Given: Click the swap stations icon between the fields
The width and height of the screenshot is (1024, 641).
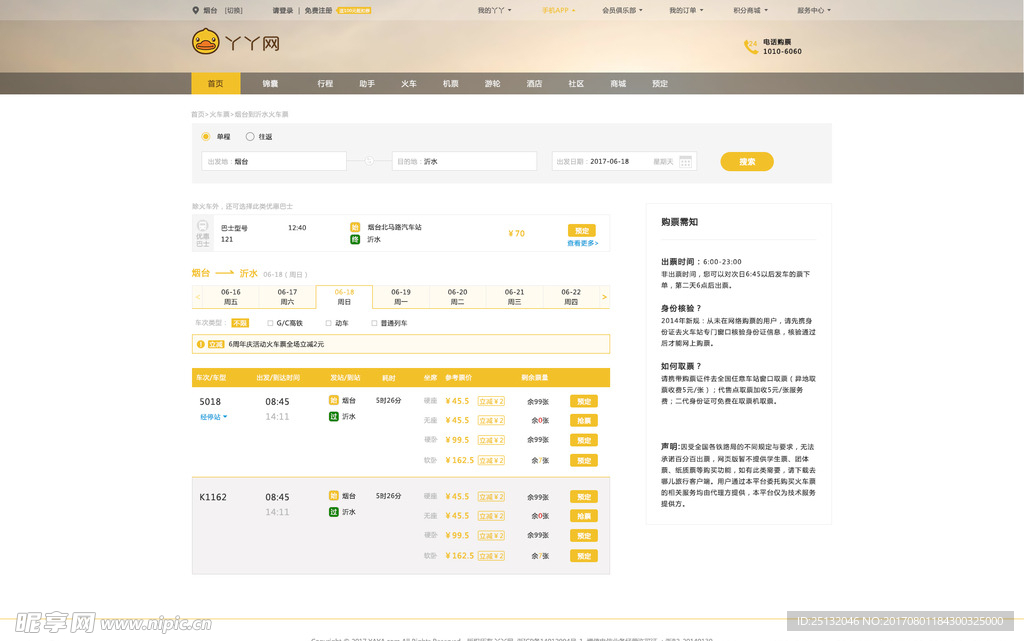Looking at the screenshot, I should coord(369,161).
